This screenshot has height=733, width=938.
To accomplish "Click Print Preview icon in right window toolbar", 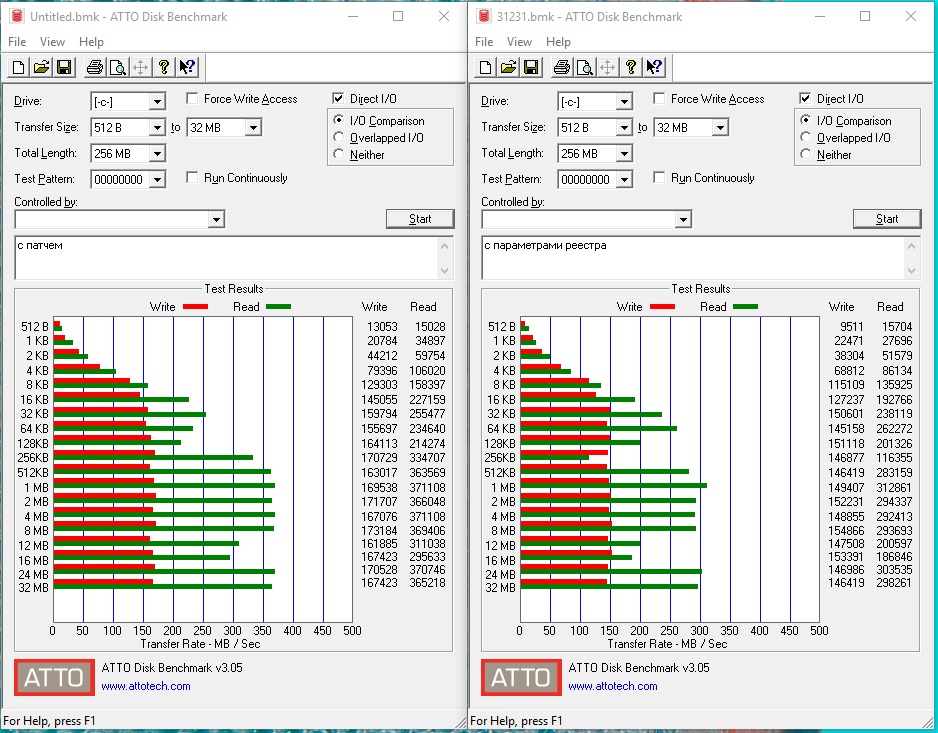I will coord(584,67).
